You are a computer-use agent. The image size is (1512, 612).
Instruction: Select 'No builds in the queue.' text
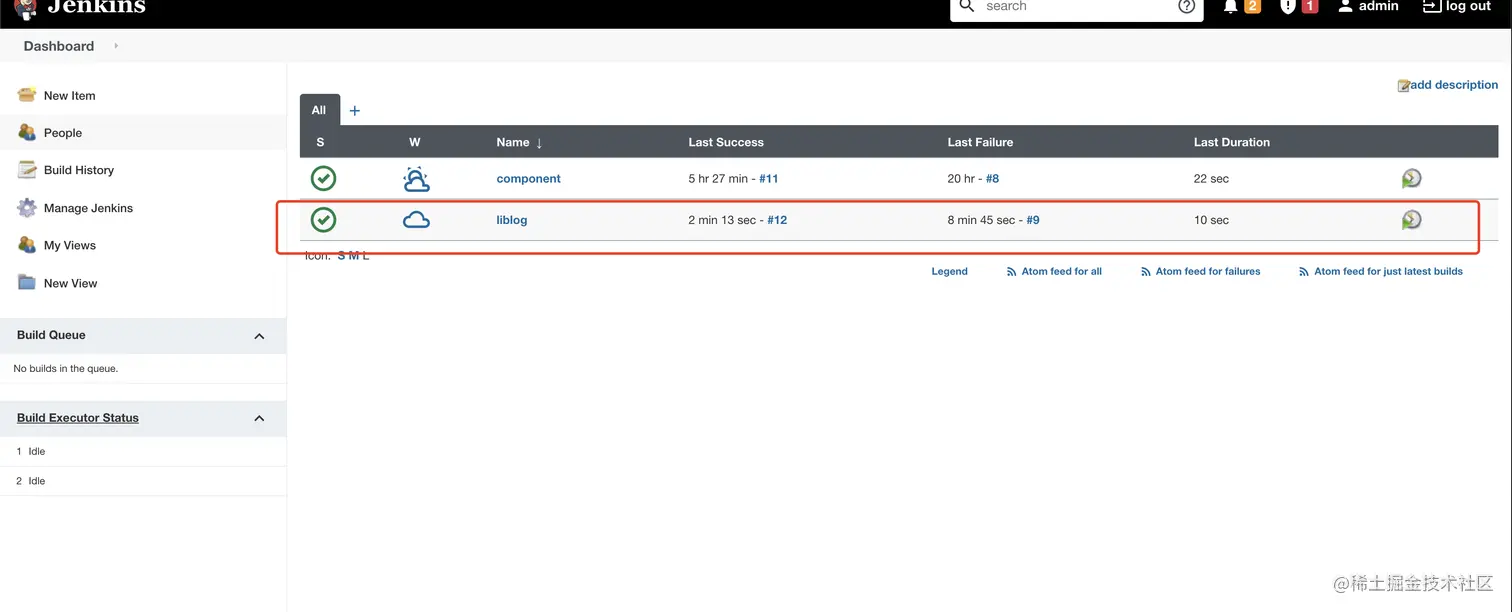(66, 369)
